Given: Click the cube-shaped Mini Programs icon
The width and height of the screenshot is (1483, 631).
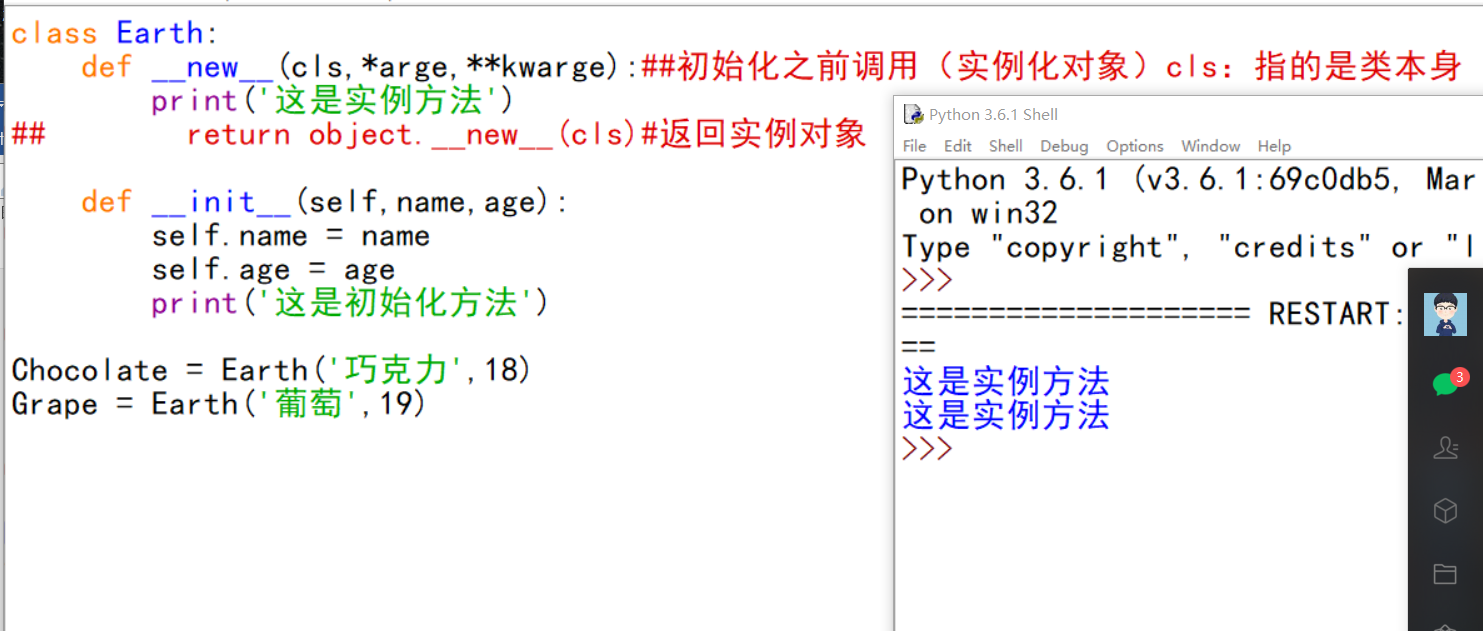Looking at the screenshot, I should point(1445,510).
